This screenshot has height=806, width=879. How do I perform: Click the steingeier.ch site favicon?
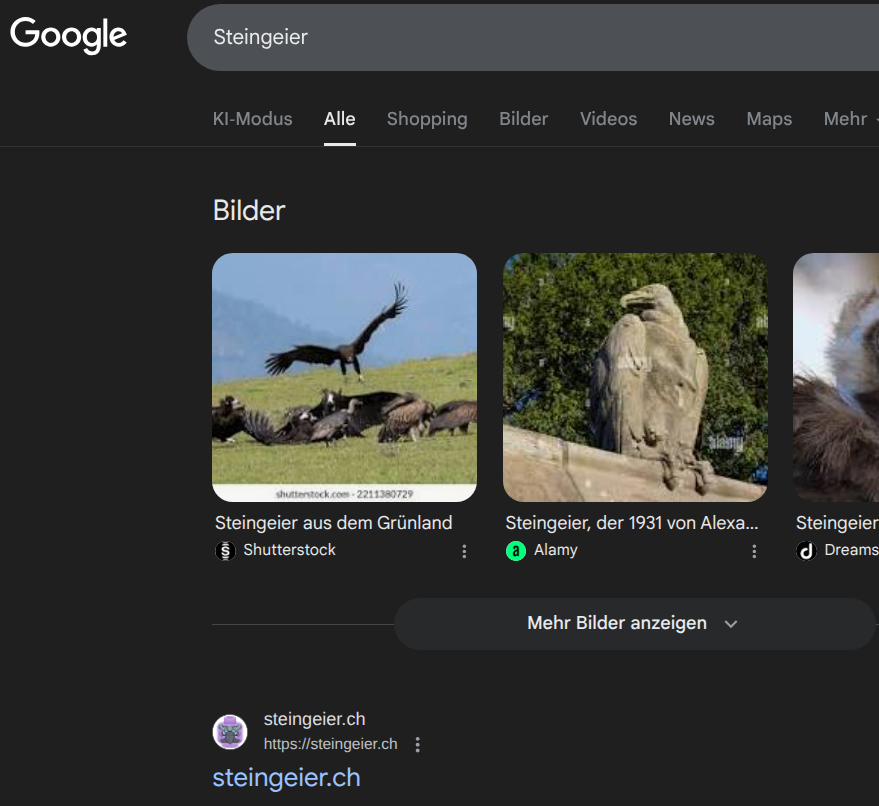pyautogui.click(x=230, y=731)
